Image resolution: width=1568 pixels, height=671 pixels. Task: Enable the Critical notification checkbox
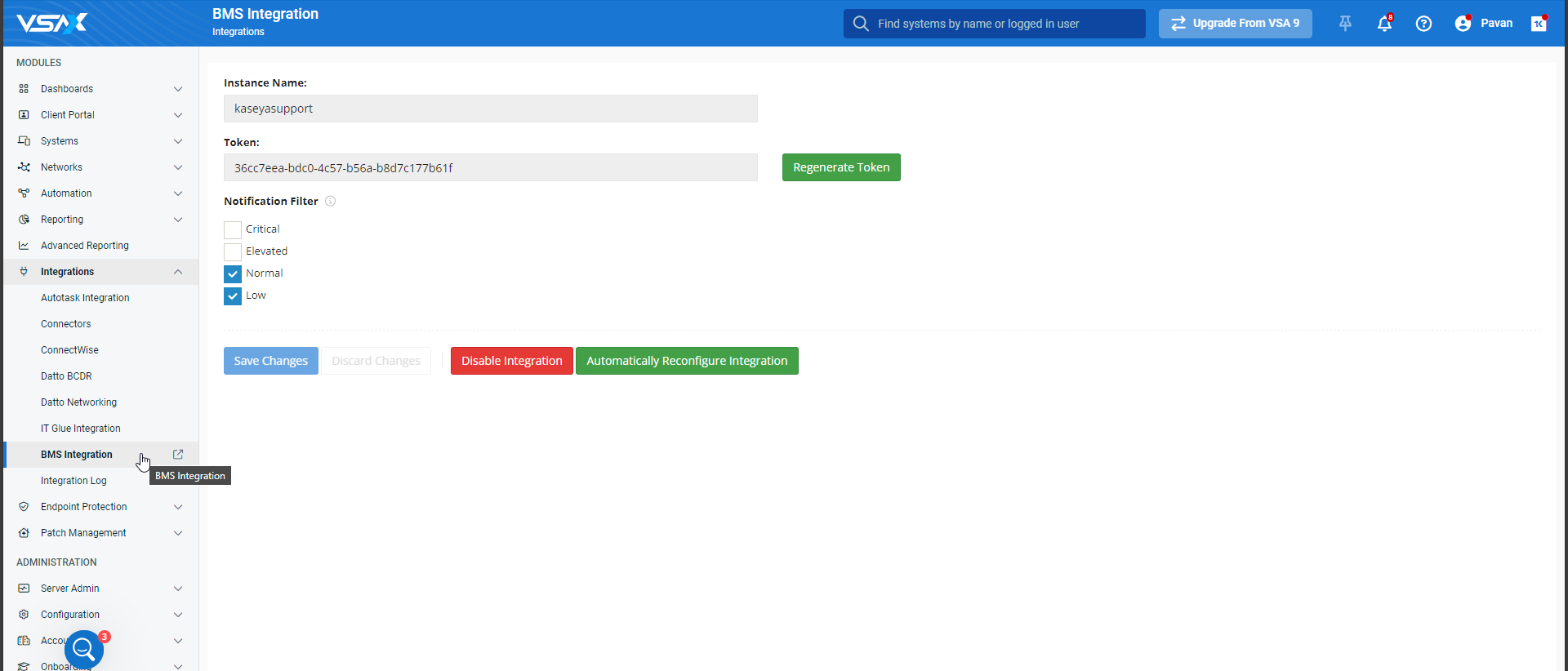[233, 230]
